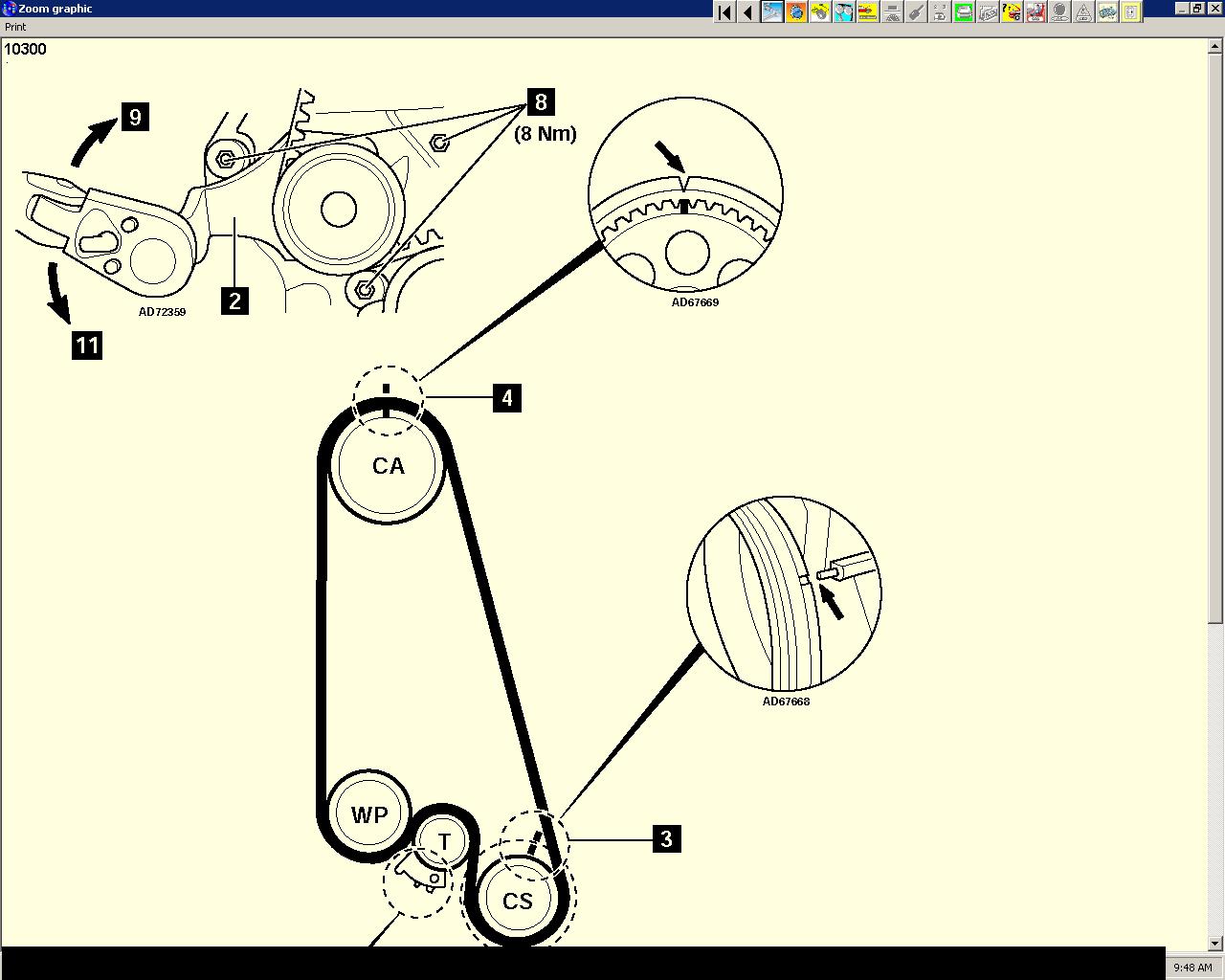
Task: Open the Print menu
Action: [x=15, y=27]
